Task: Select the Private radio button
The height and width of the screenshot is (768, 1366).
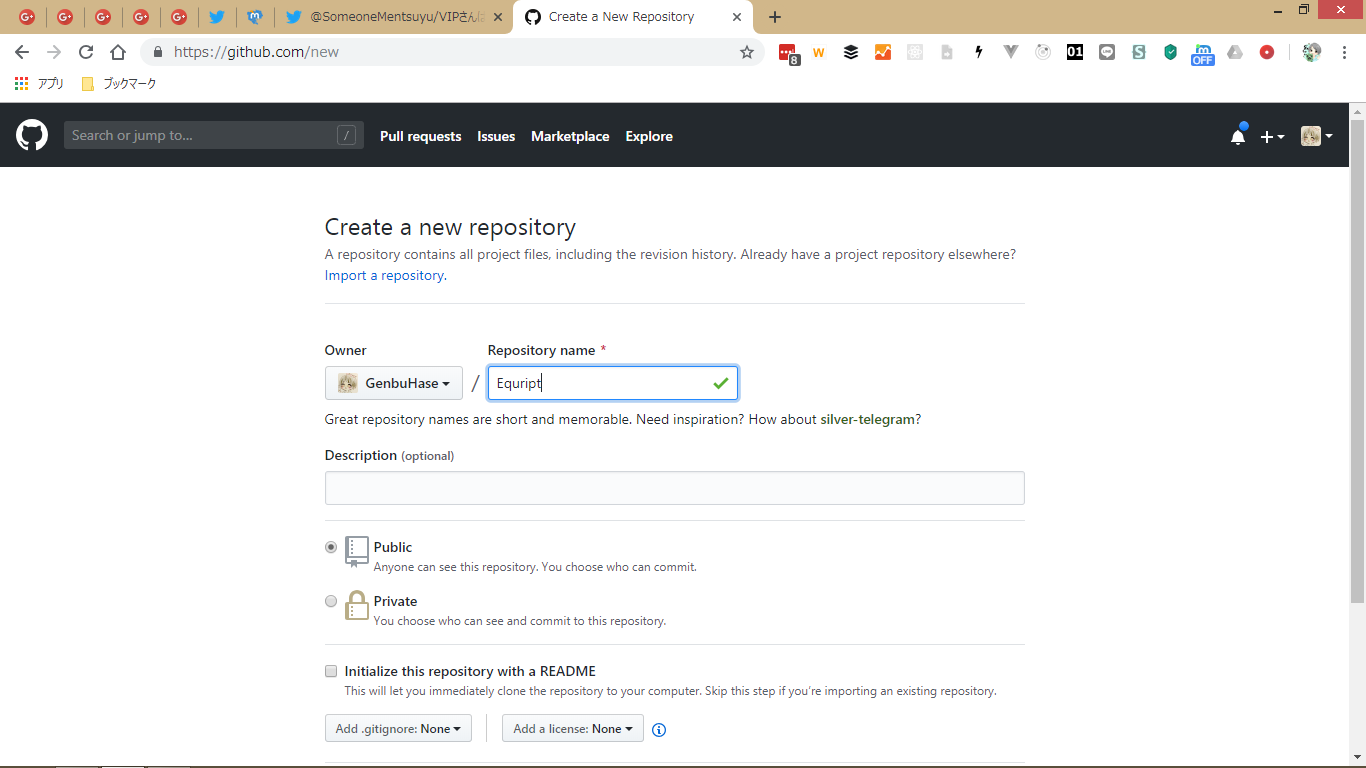Action: (x=331, y=601)
